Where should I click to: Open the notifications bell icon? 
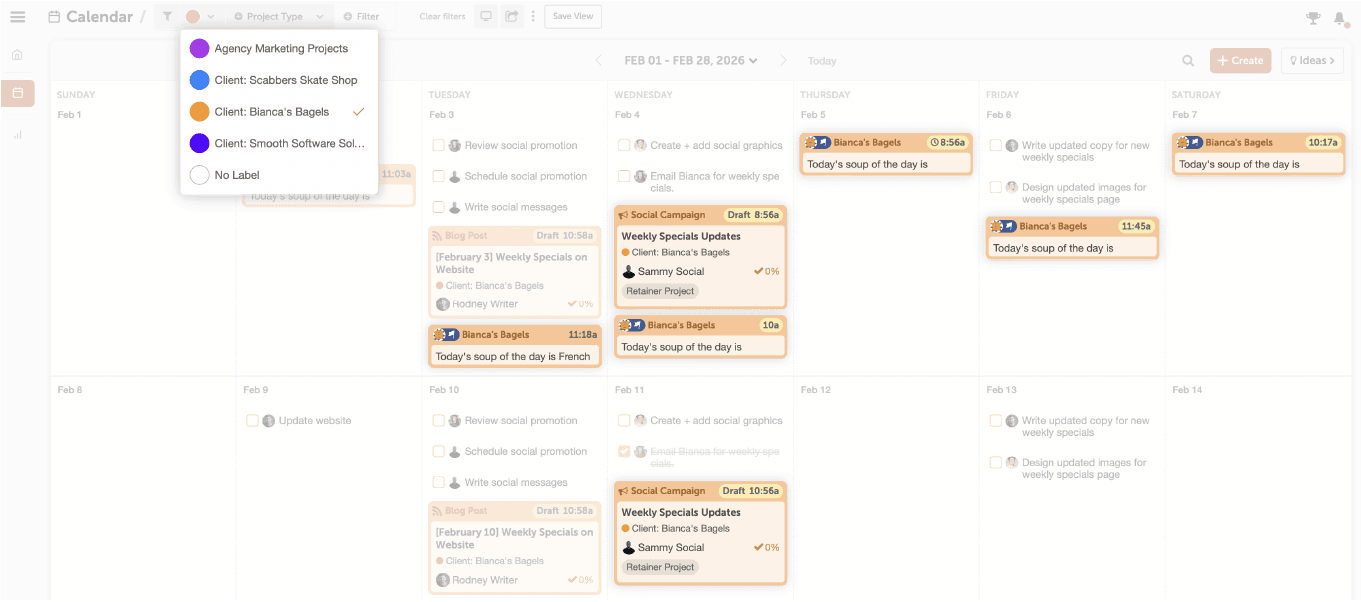click(x=1340, y=17)
